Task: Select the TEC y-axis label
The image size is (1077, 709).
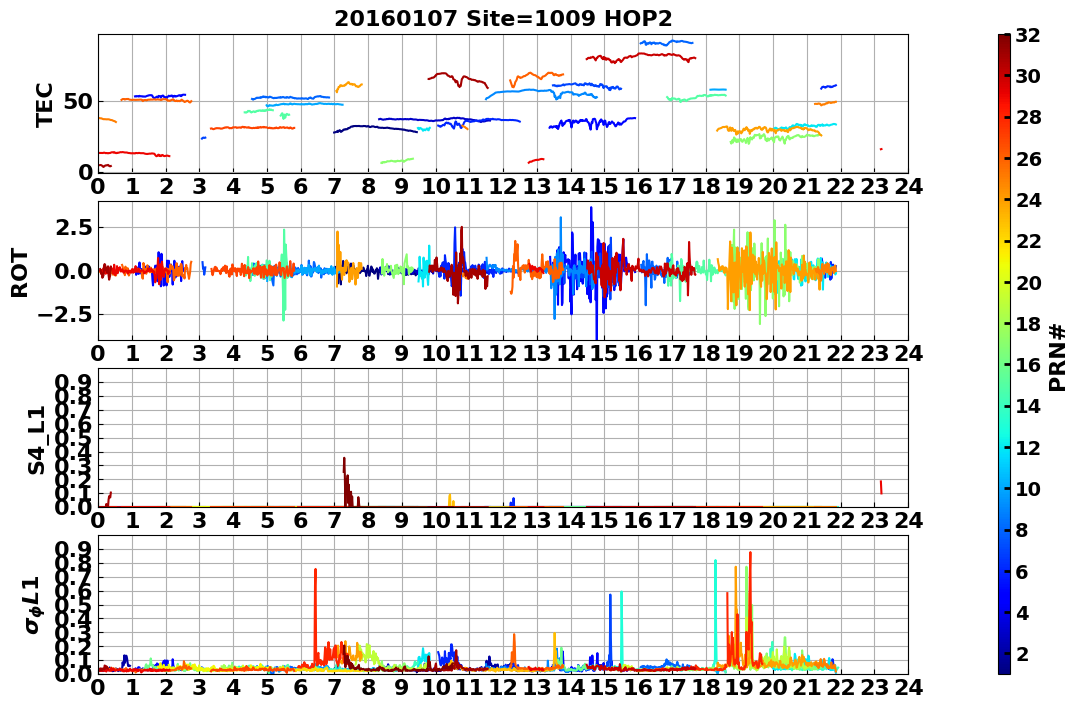Action: point(45,104)
